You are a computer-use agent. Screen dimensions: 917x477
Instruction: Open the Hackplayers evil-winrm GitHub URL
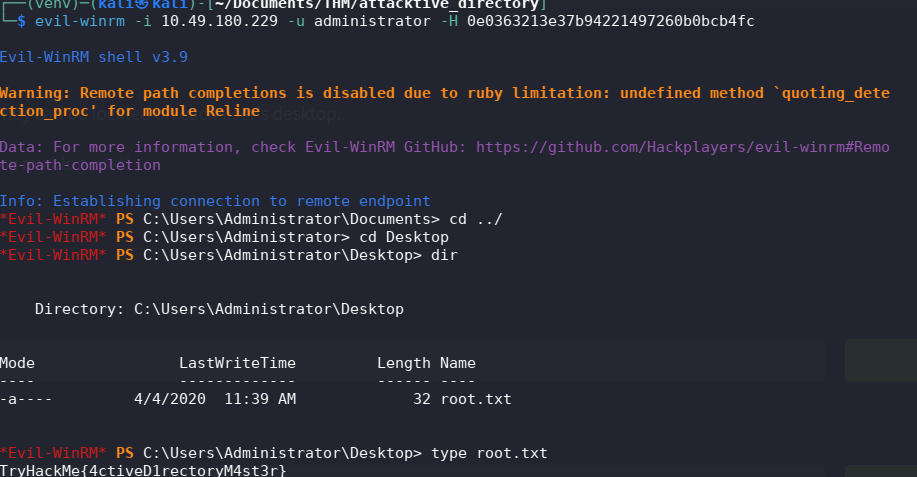(682, 147)
